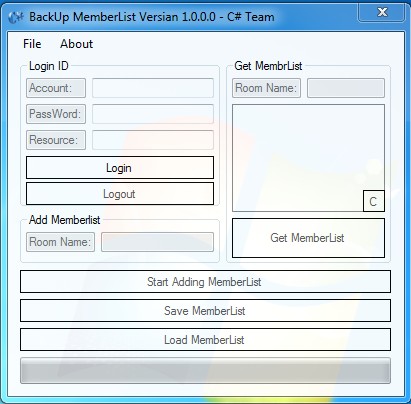
Task: Open the File menu
Action: pyautogui.click(x=32, y=44)
